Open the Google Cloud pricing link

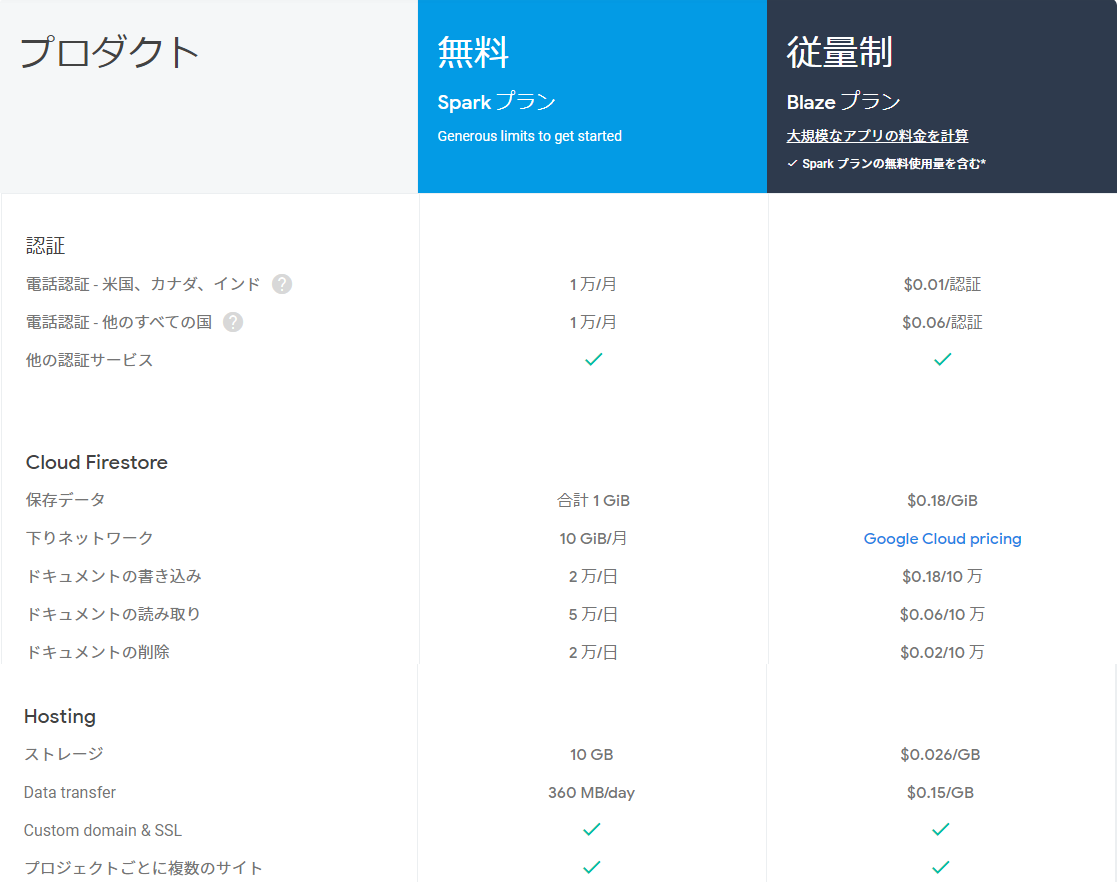942,539
